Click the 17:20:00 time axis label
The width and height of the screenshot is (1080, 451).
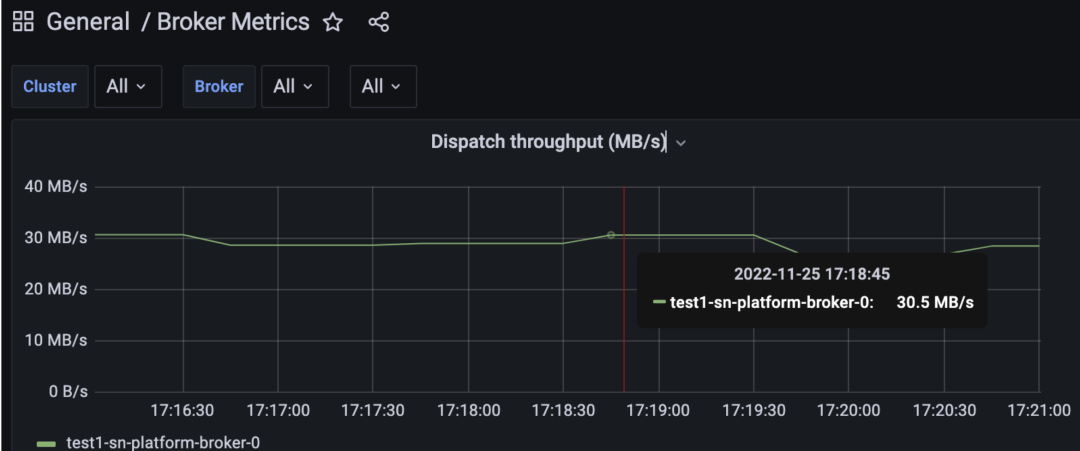849,411
